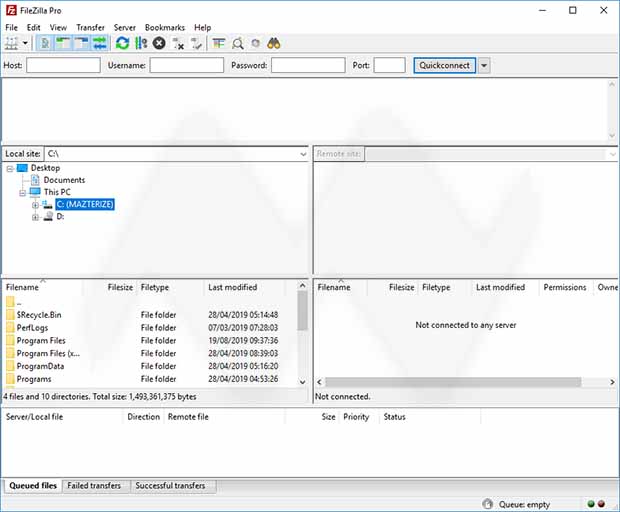The width and height of the screenshot is (620, 512).
Task: Open the Bookmarks menu
Action: (x=165, y=27)
